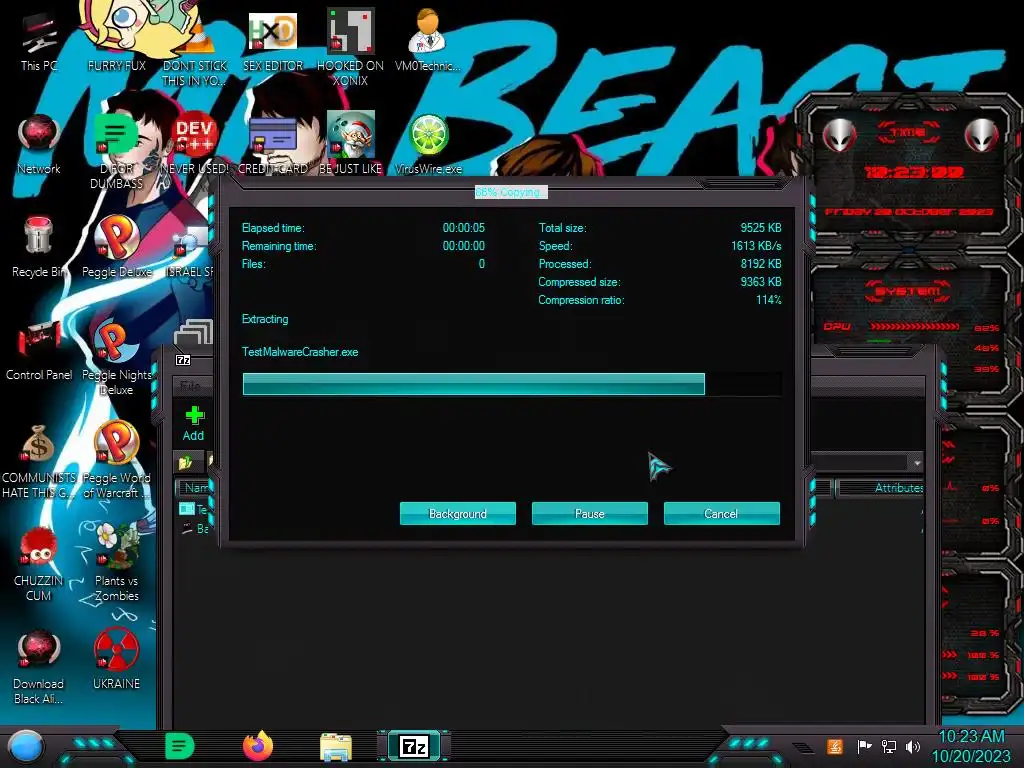Open the Control Panel desktop icon
Viewport: 1024px width, 768px height.
coord(39,349)
